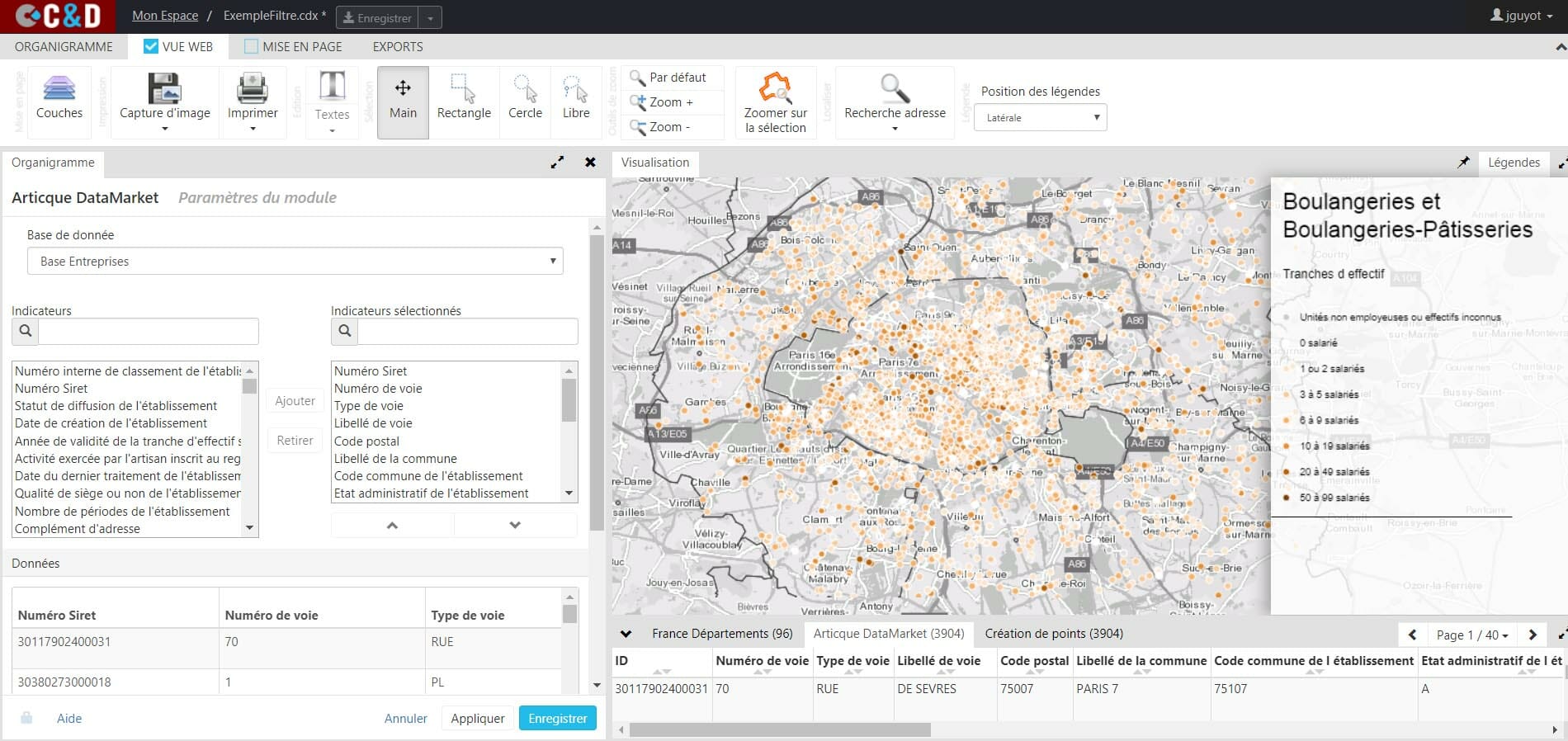Click the selected indicators list scrollbar
Screen dimensions: 1568x741
point(569,399)
